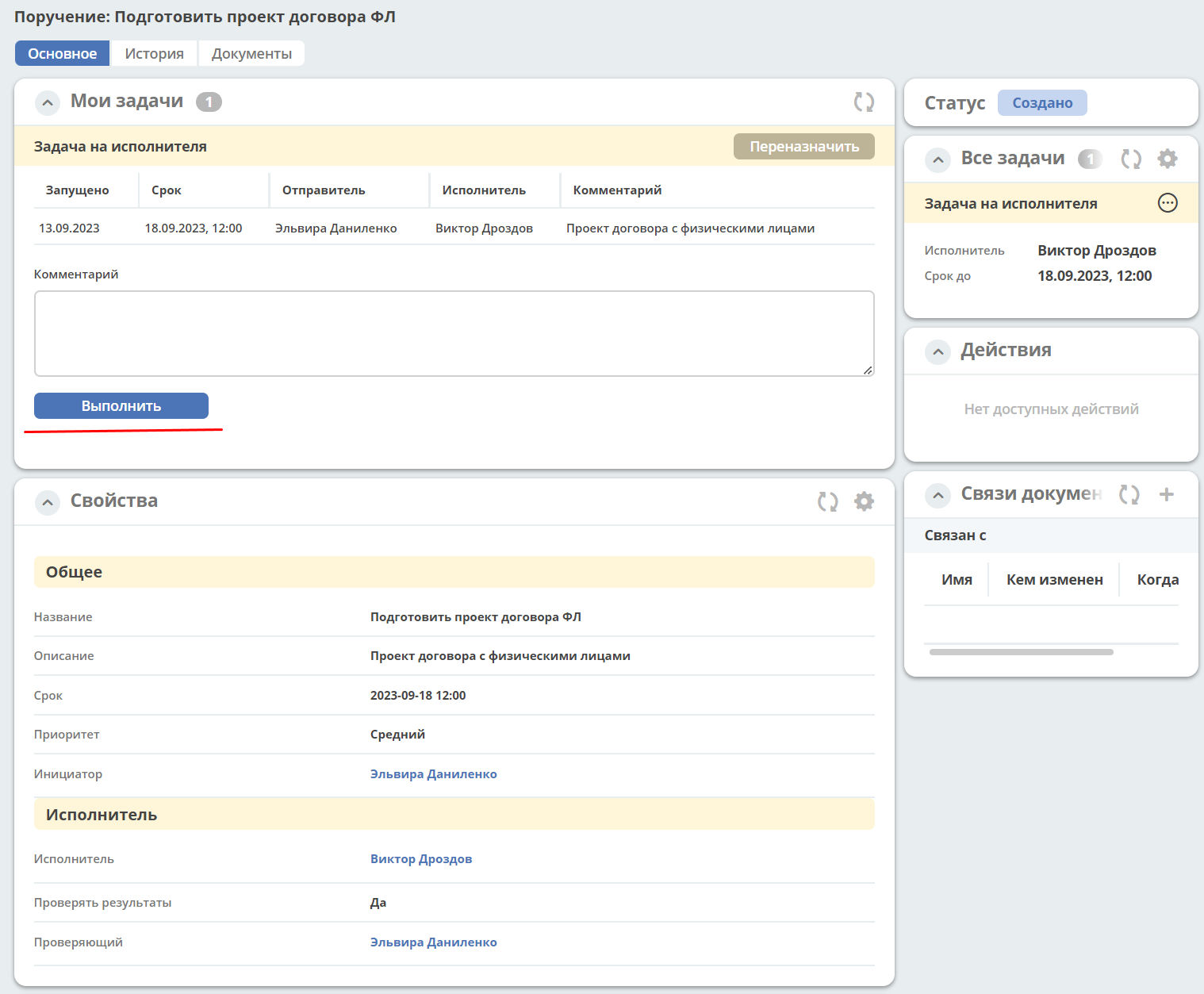This screenshot has height=994, width=1204.
Task: Click the Кем изменен column header
Action: [1055, 580]
